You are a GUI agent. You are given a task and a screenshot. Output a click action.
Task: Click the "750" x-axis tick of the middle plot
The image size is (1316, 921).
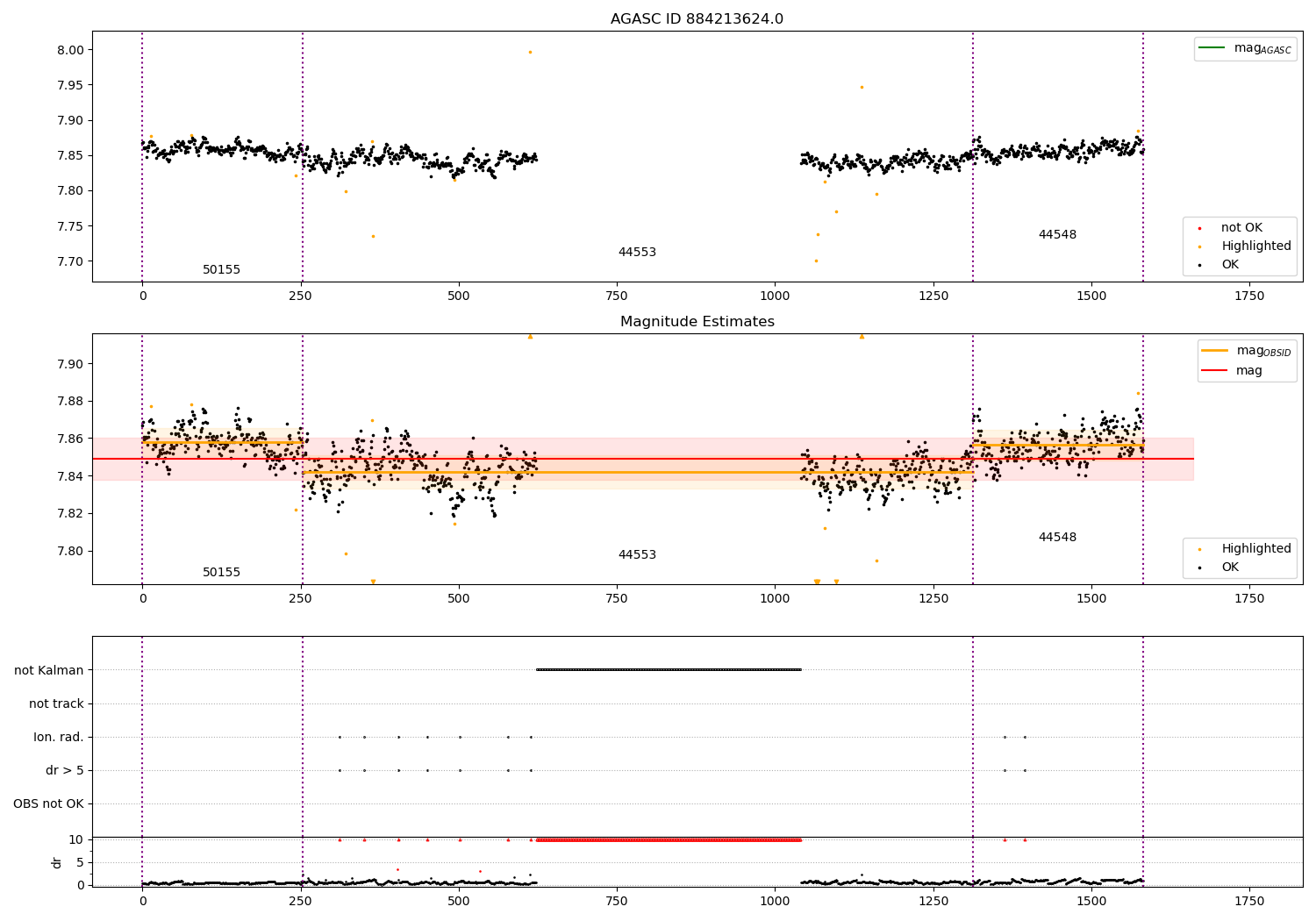coord(617,599)
